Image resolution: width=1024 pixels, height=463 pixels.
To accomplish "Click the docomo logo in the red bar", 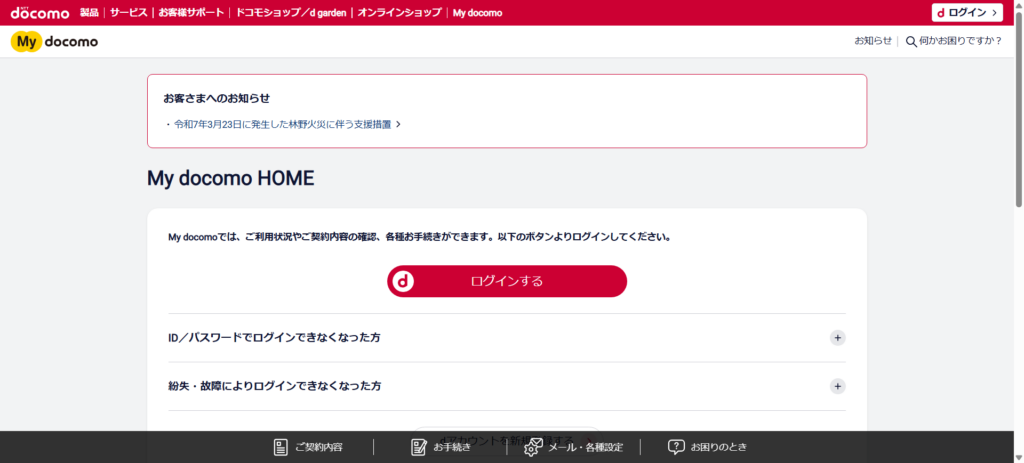I will 40,12.
